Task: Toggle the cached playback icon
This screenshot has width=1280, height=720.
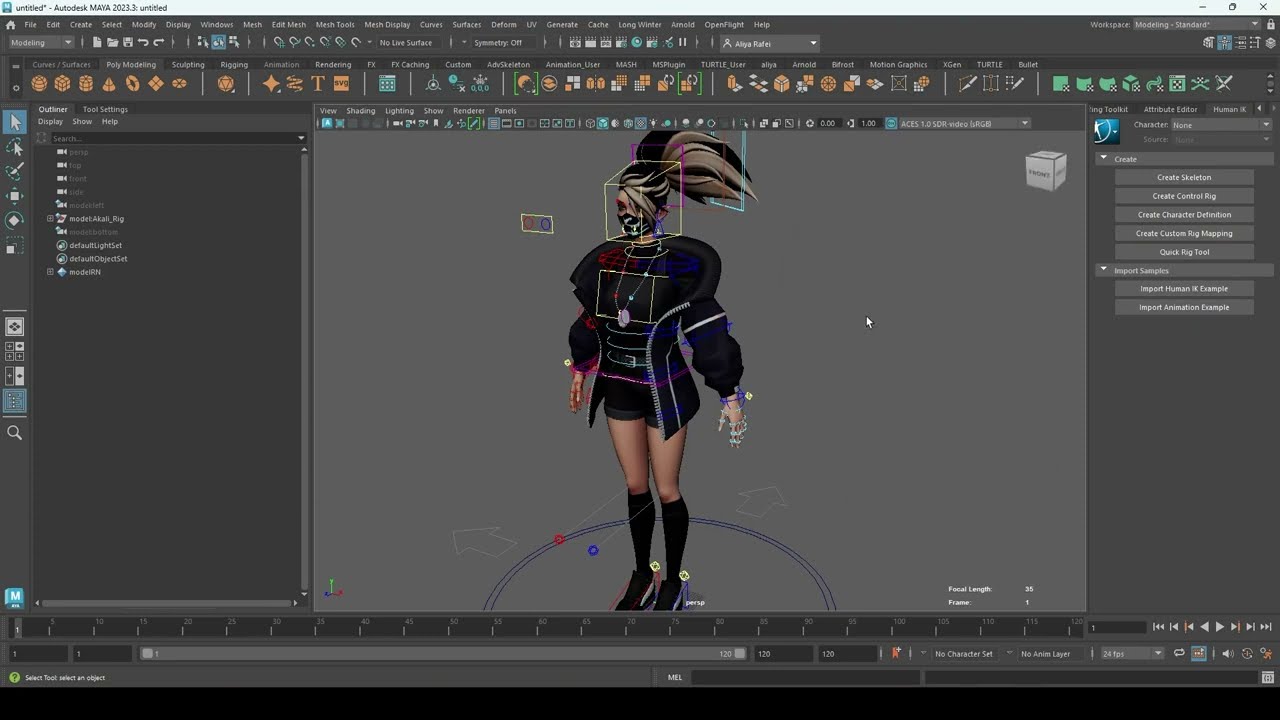Action: (1198, 653)
